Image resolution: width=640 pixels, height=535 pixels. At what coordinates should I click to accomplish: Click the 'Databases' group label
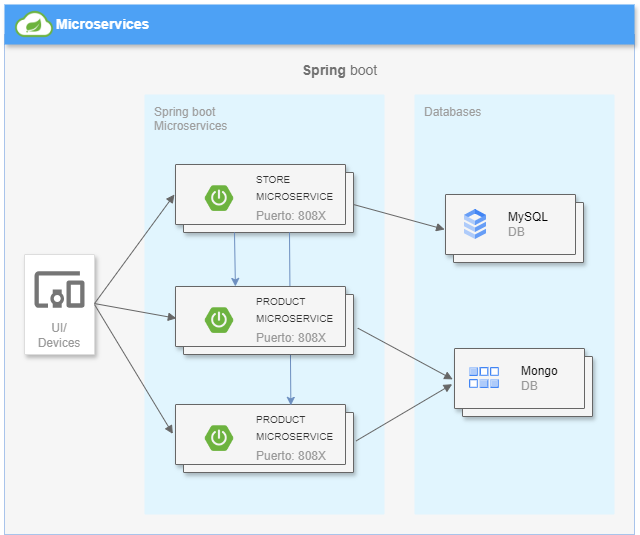point(453,112)
